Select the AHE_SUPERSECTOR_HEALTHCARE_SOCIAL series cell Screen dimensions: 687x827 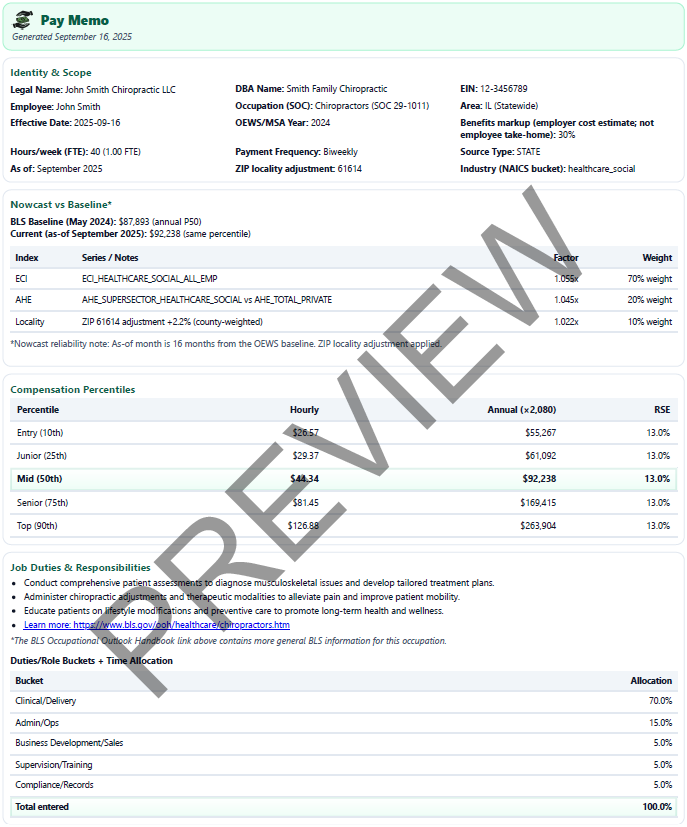click(207, 300)
